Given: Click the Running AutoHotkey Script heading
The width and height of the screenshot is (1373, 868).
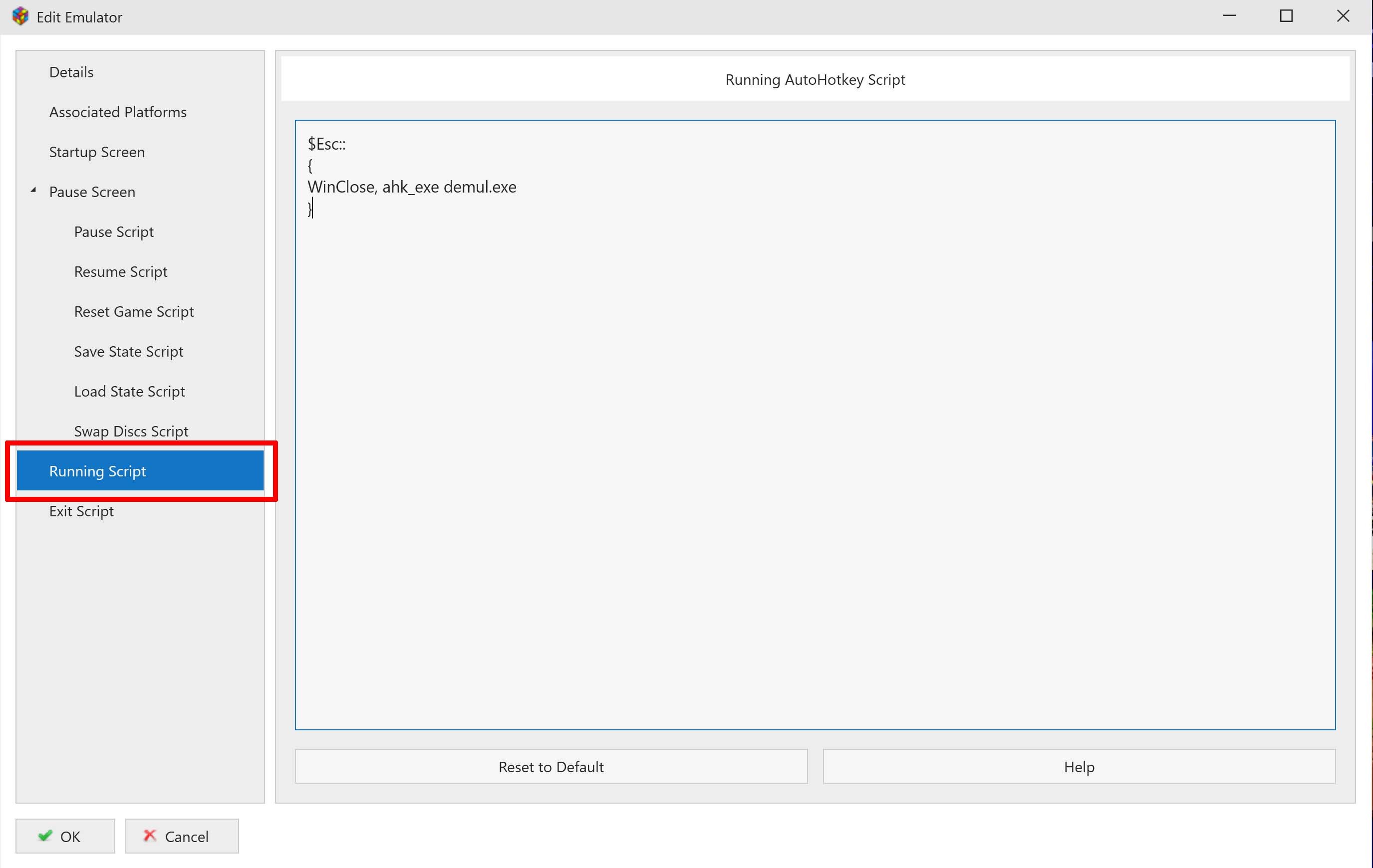Looking at the screenshot, I should coord(815,80).
